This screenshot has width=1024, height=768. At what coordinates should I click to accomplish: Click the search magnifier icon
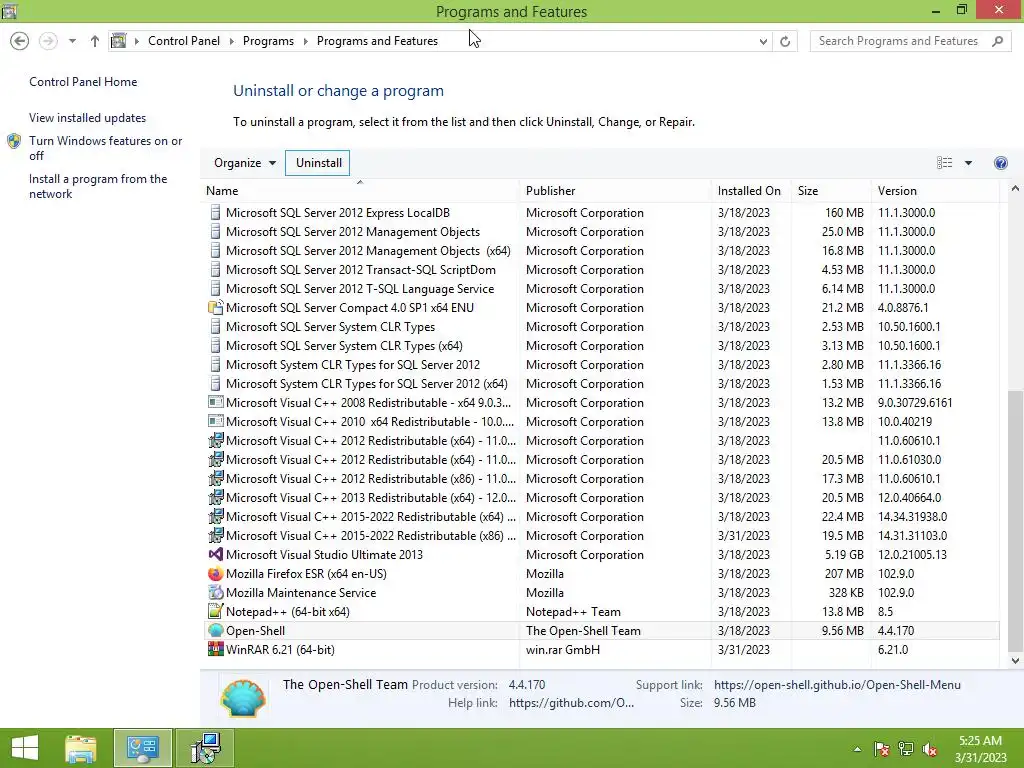[x=997, y=41]
